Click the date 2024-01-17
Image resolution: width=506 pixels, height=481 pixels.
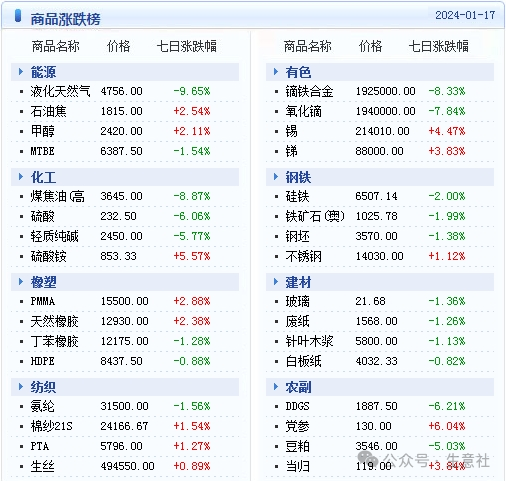click(x=465, y=15)
